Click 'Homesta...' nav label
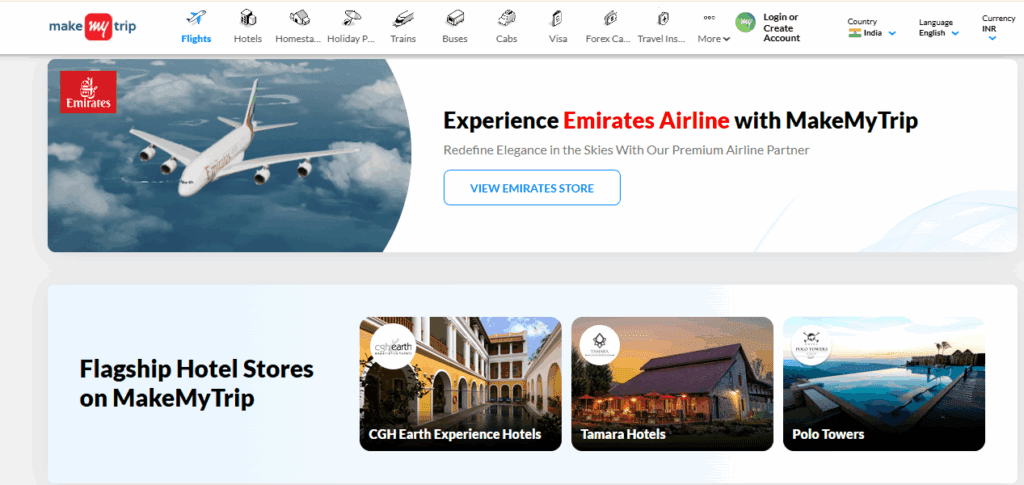This screenshot has height=485, width=1024. [298, 39]
